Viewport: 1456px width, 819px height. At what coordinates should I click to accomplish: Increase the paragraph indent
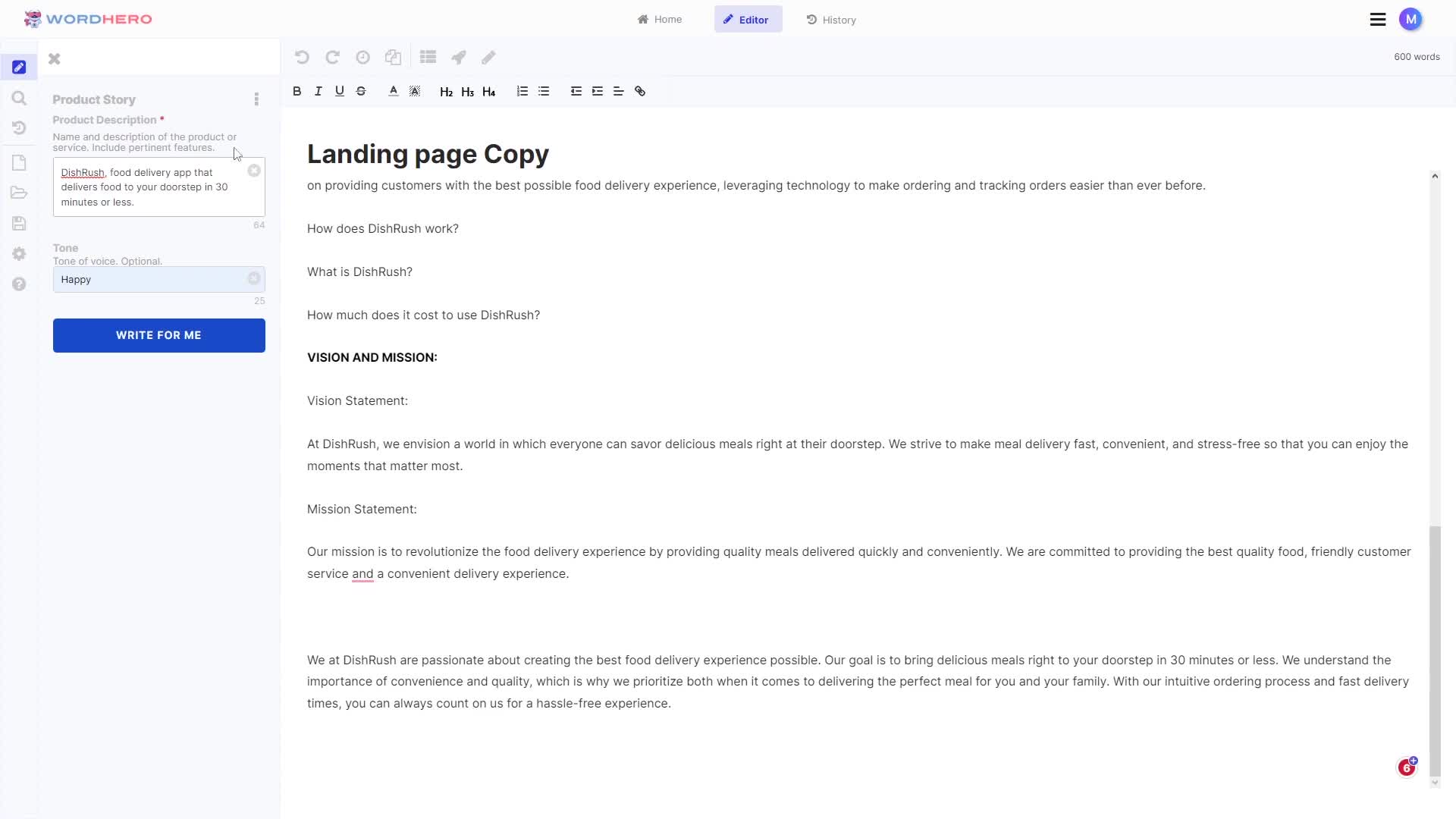(598, 91)
